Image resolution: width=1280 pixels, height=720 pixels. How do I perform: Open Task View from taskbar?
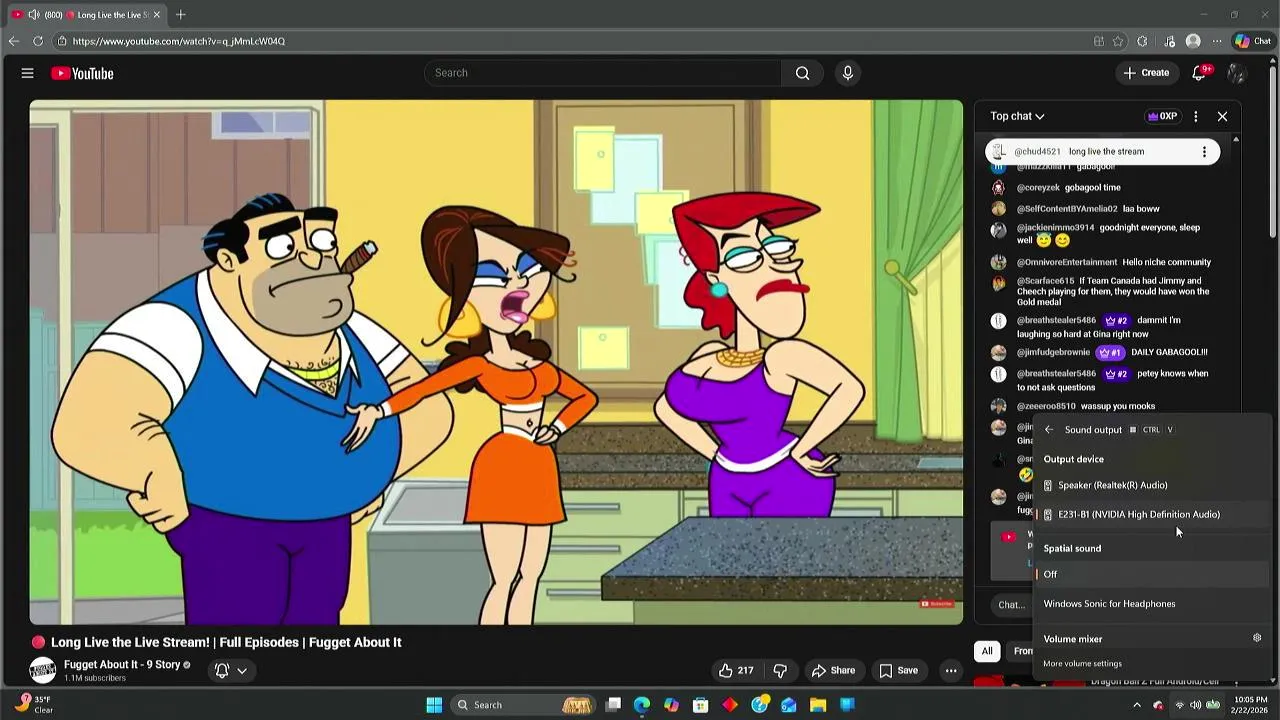tap(613, 705)
